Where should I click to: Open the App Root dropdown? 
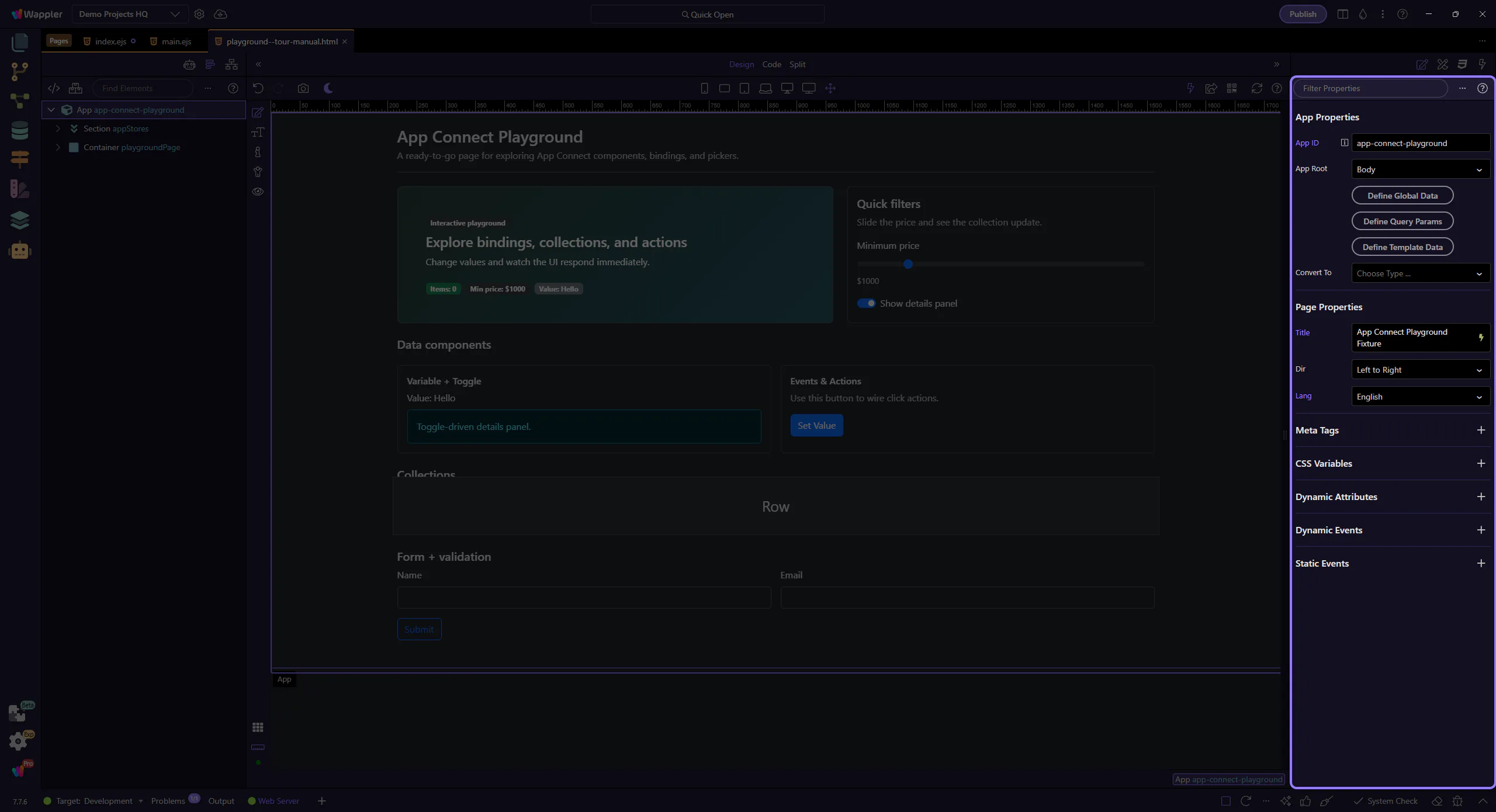click(x=1420, y=169)
